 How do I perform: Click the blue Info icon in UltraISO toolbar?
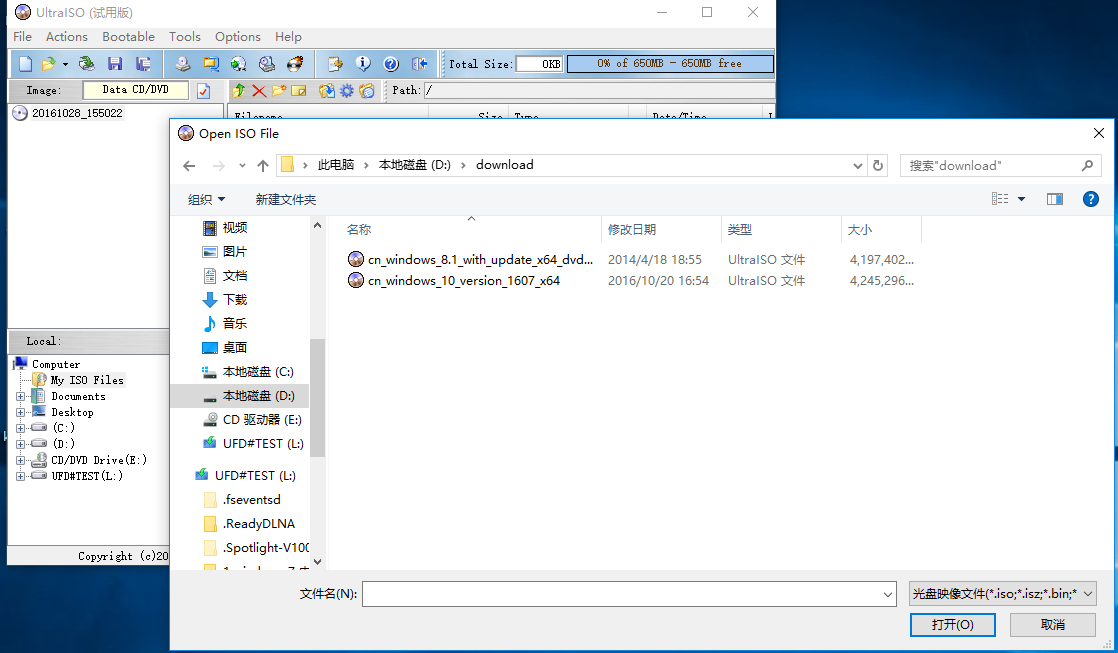pyautogui.click(x=363, y=64)
